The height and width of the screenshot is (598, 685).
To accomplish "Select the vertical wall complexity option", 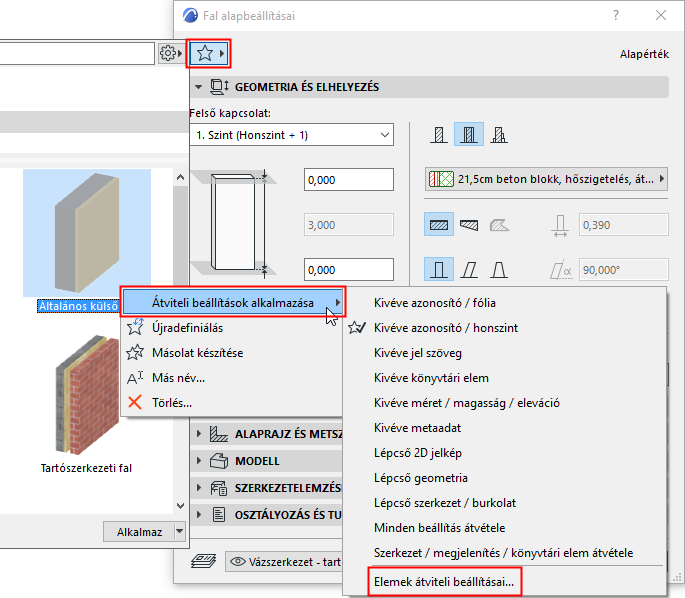I will pos(439,270).
